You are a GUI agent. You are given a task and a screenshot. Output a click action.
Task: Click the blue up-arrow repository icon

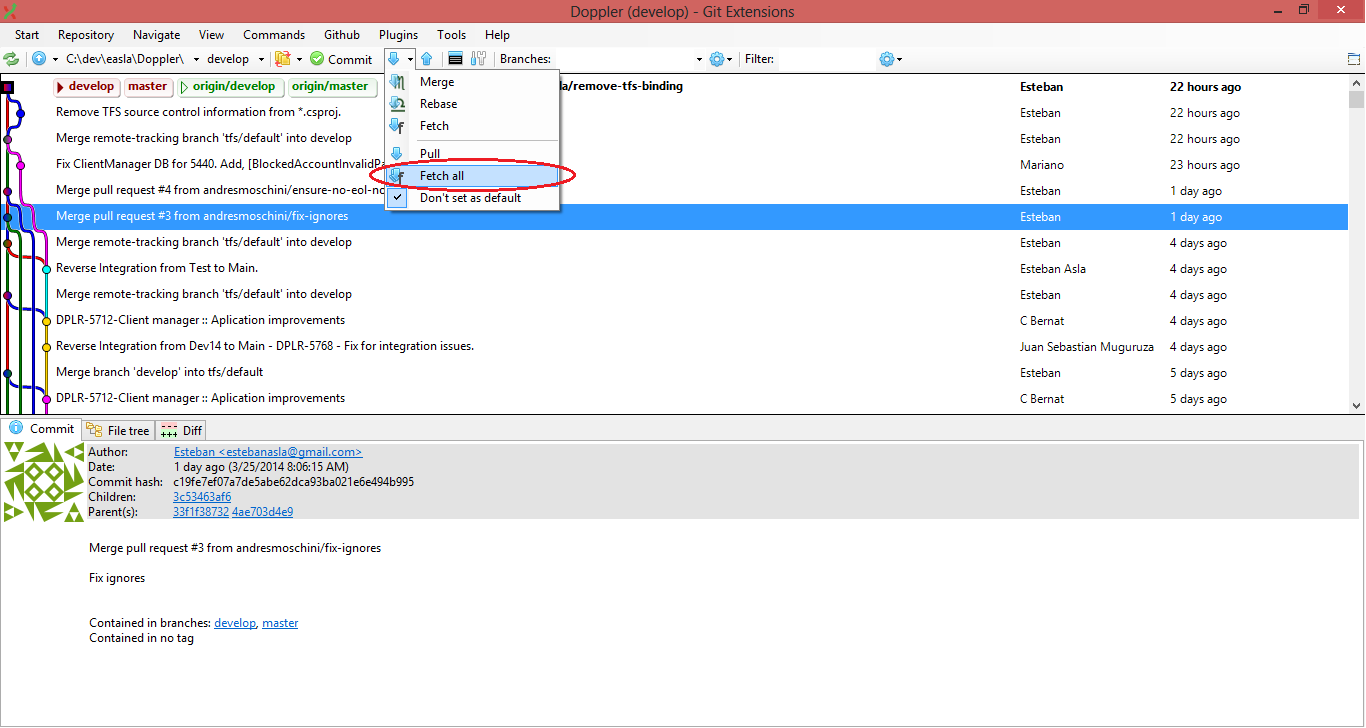[39, 59]
